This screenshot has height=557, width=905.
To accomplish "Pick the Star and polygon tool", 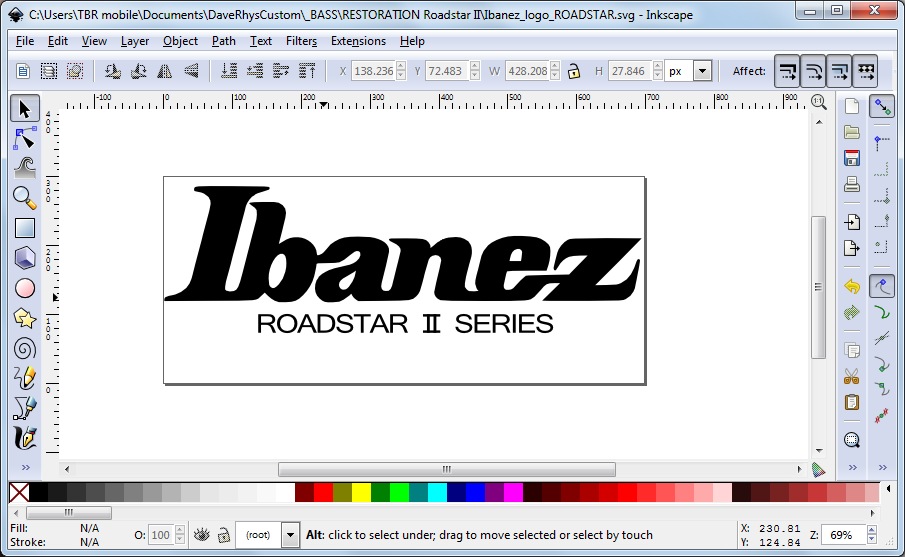I will click(24, 318).
